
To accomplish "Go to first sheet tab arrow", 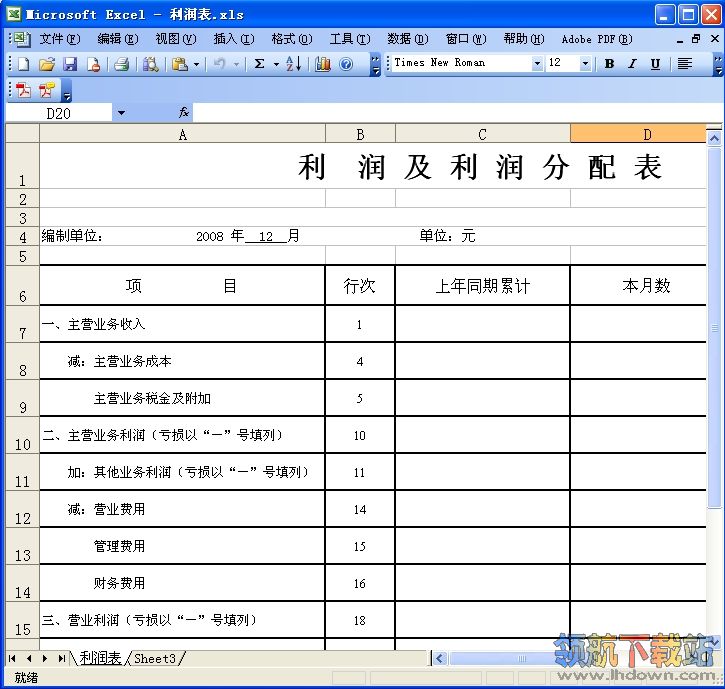I will (12, 658).
